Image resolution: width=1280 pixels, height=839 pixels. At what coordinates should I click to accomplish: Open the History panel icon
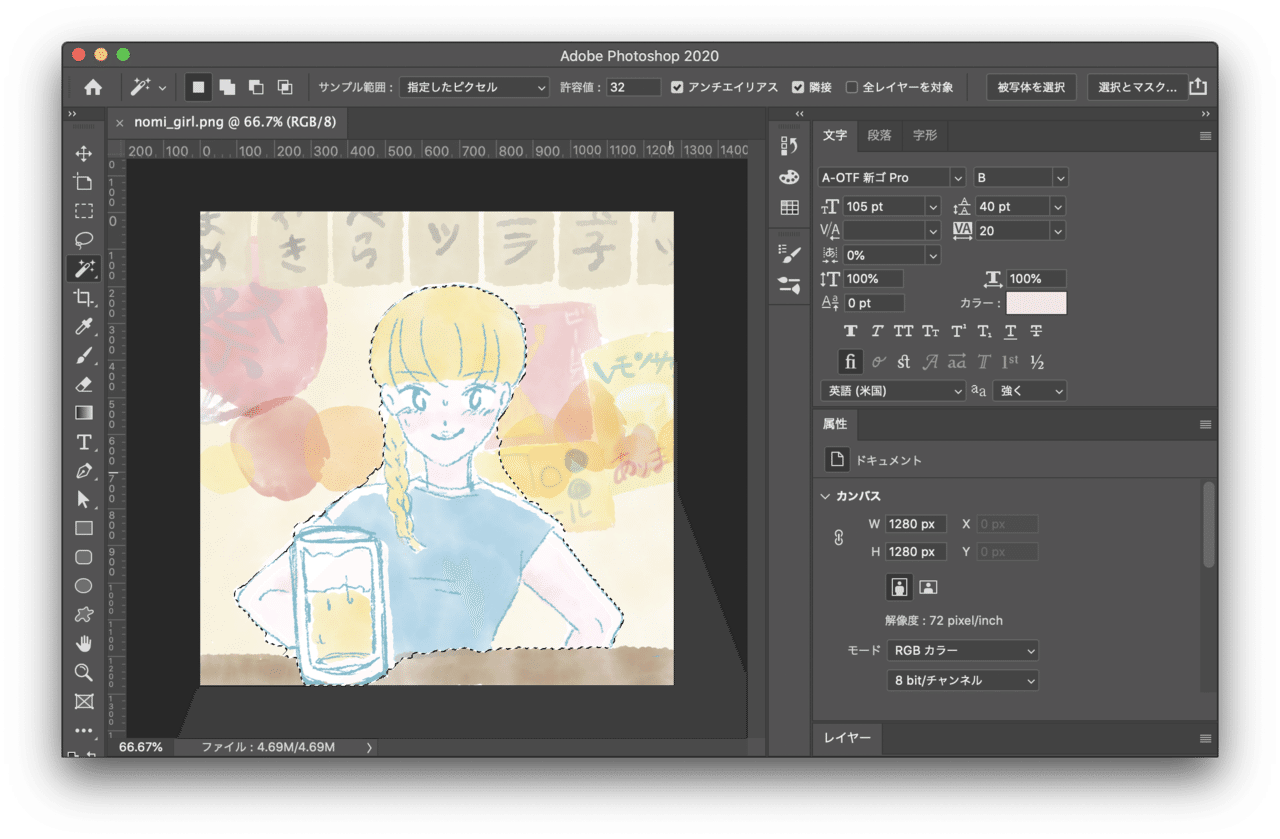coord(789,146)
